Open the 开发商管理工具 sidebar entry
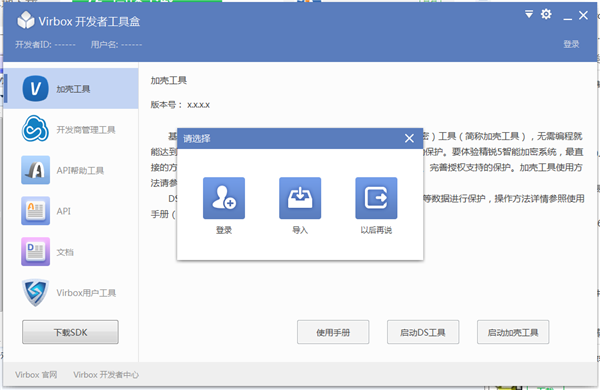This screenshot has height=390, width=600. (x=86, y=130)
